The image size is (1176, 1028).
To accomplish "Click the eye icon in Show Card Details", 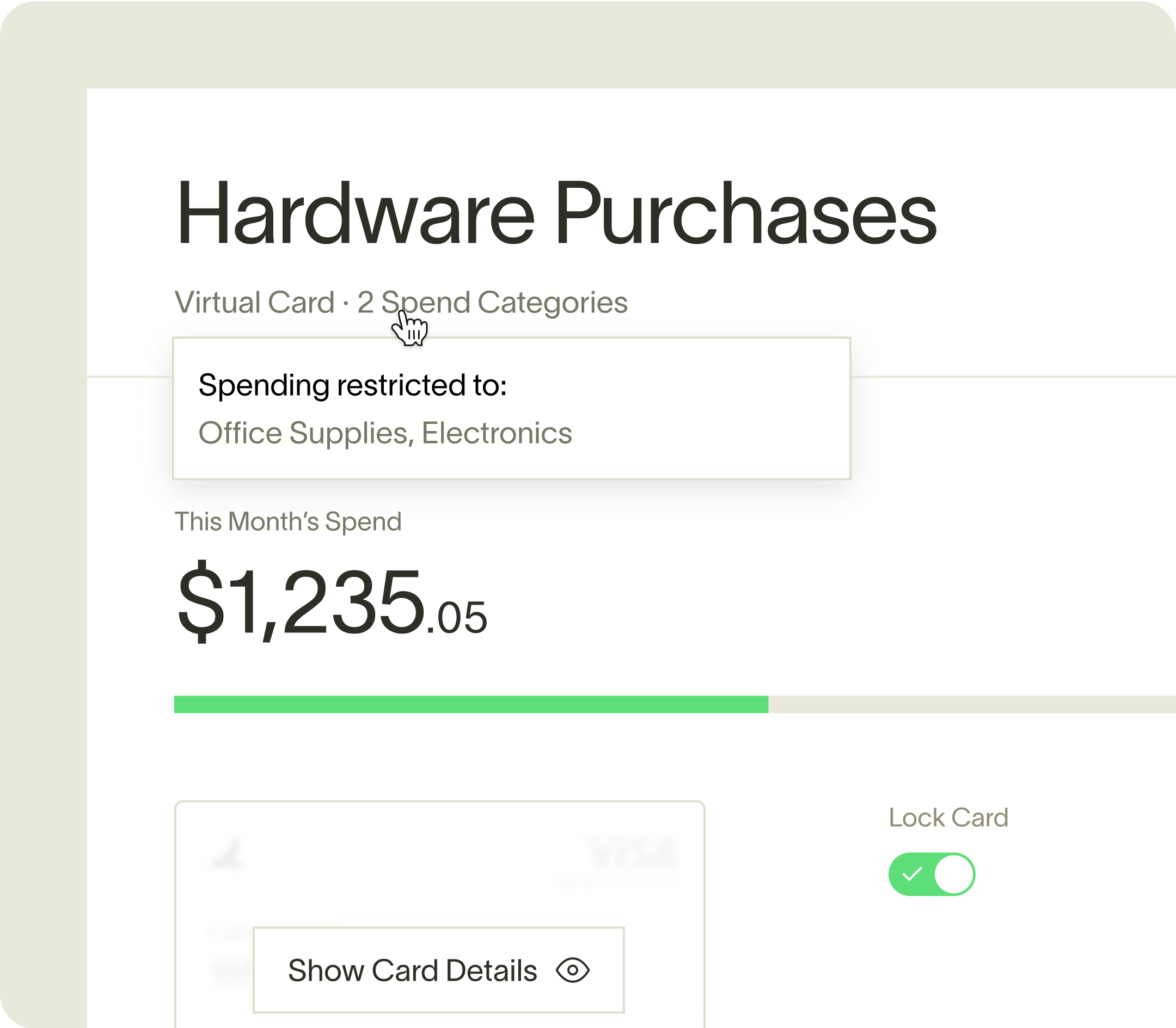I will point(572,970).
